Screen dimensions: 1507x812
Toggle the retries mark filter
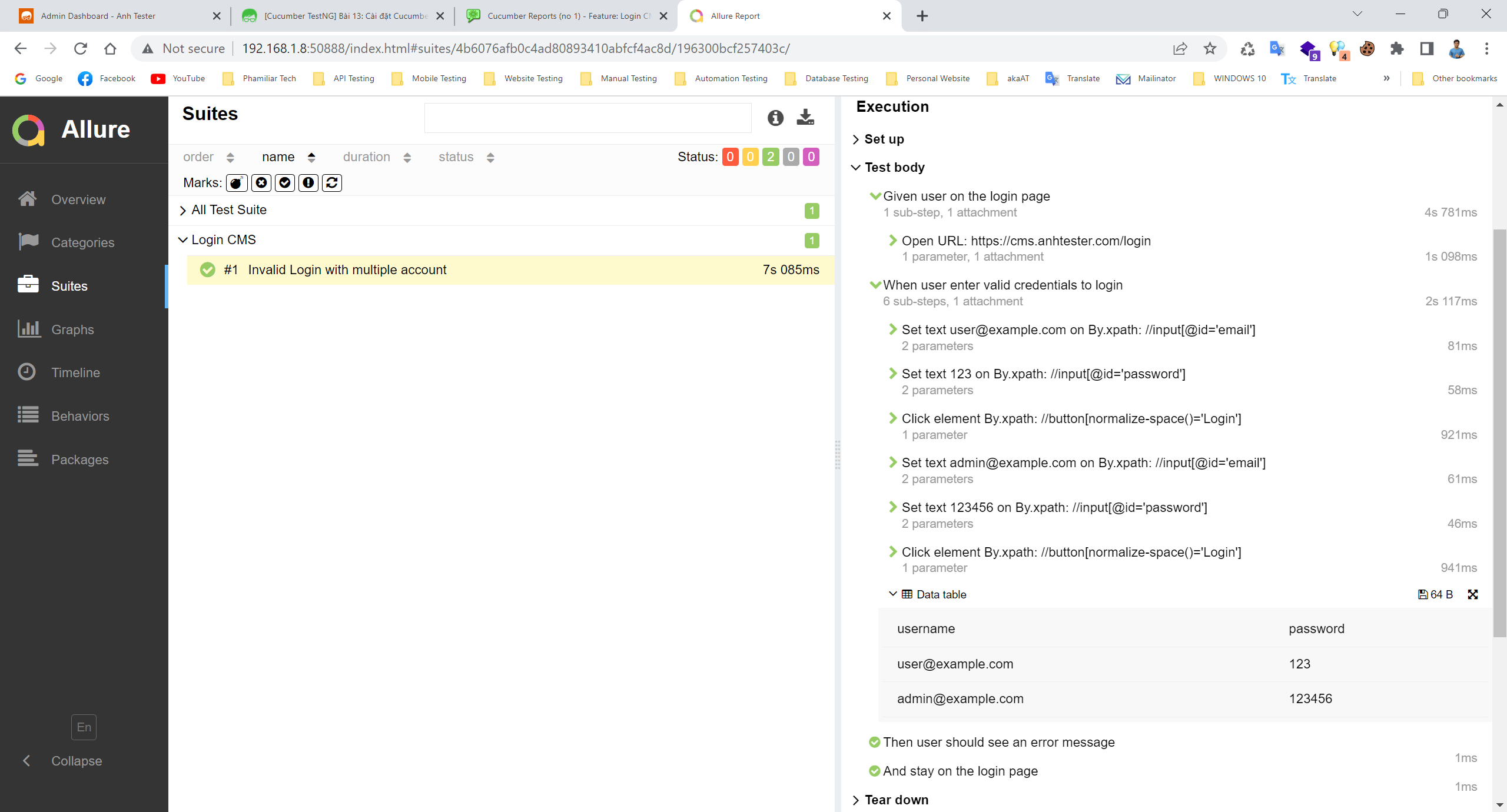tap(332, 183)
